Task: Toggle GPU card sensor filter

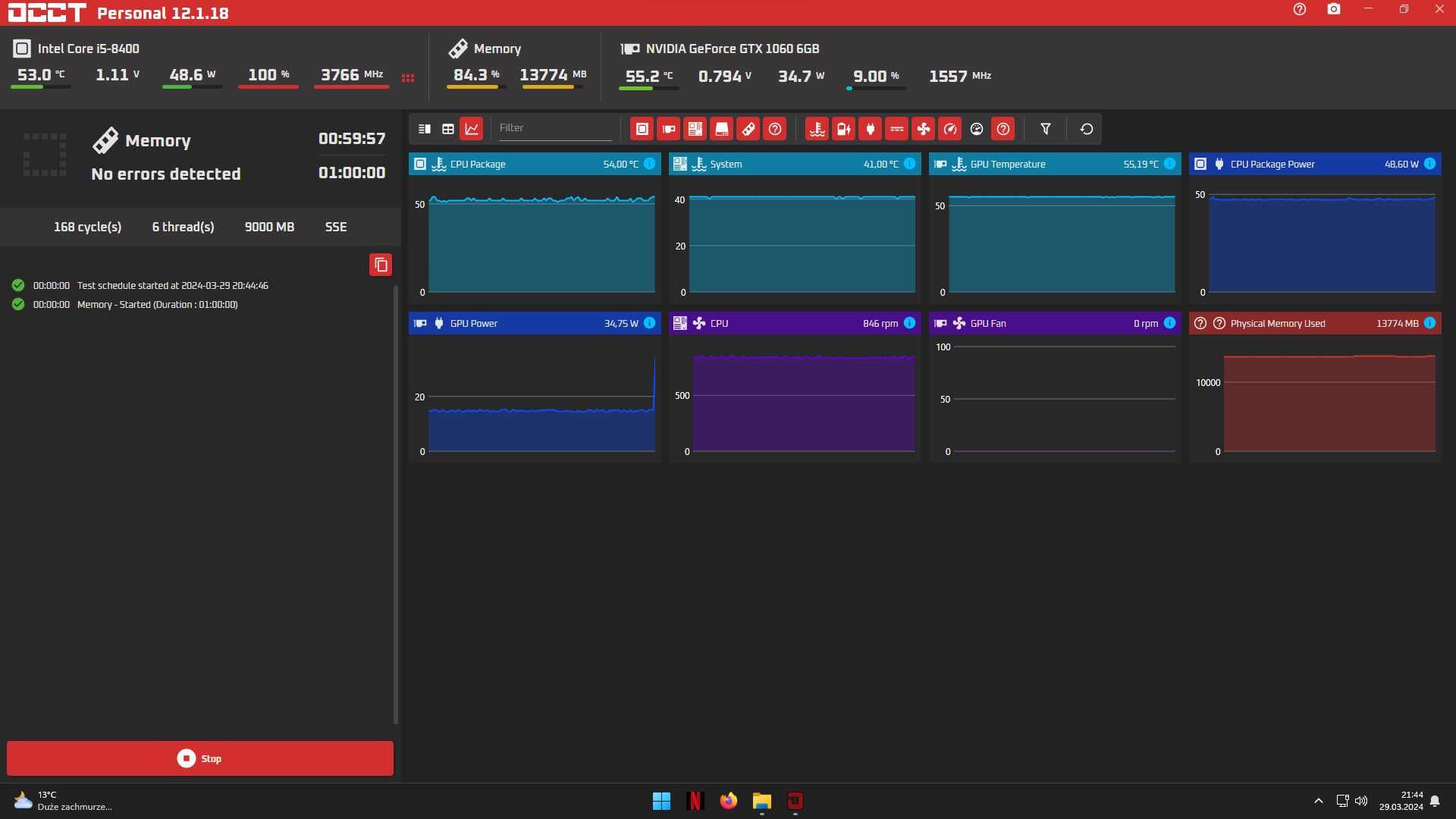Action: pyautogui.click(x=669, y=129)
